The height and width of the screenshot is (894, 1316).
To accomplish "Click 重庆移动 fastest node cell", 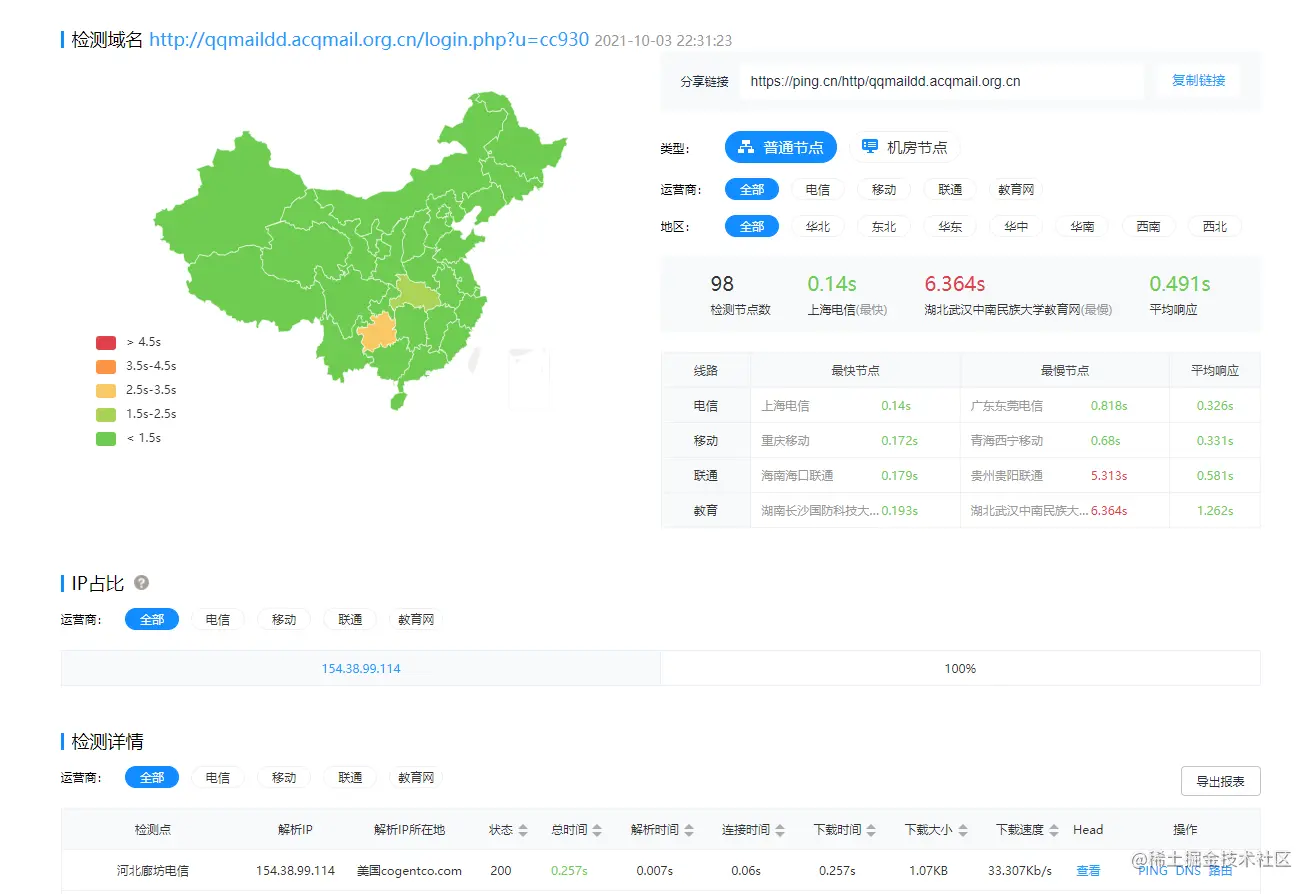I will click(x=785, y=441).
